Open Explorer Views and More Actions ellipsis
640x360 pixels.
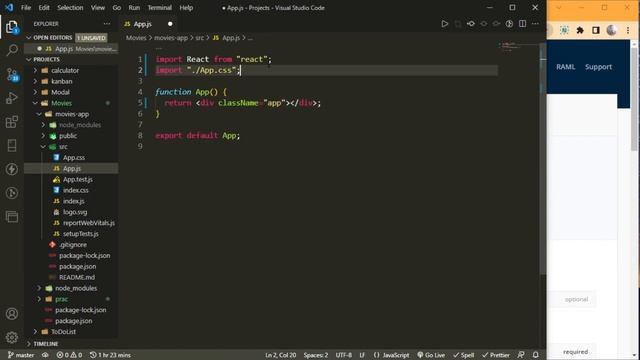(x=107, y=24)
